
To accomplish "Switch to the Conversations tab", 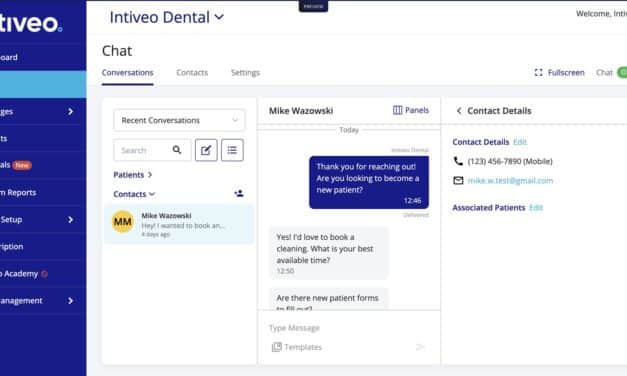I will click(x=128, y=73).
